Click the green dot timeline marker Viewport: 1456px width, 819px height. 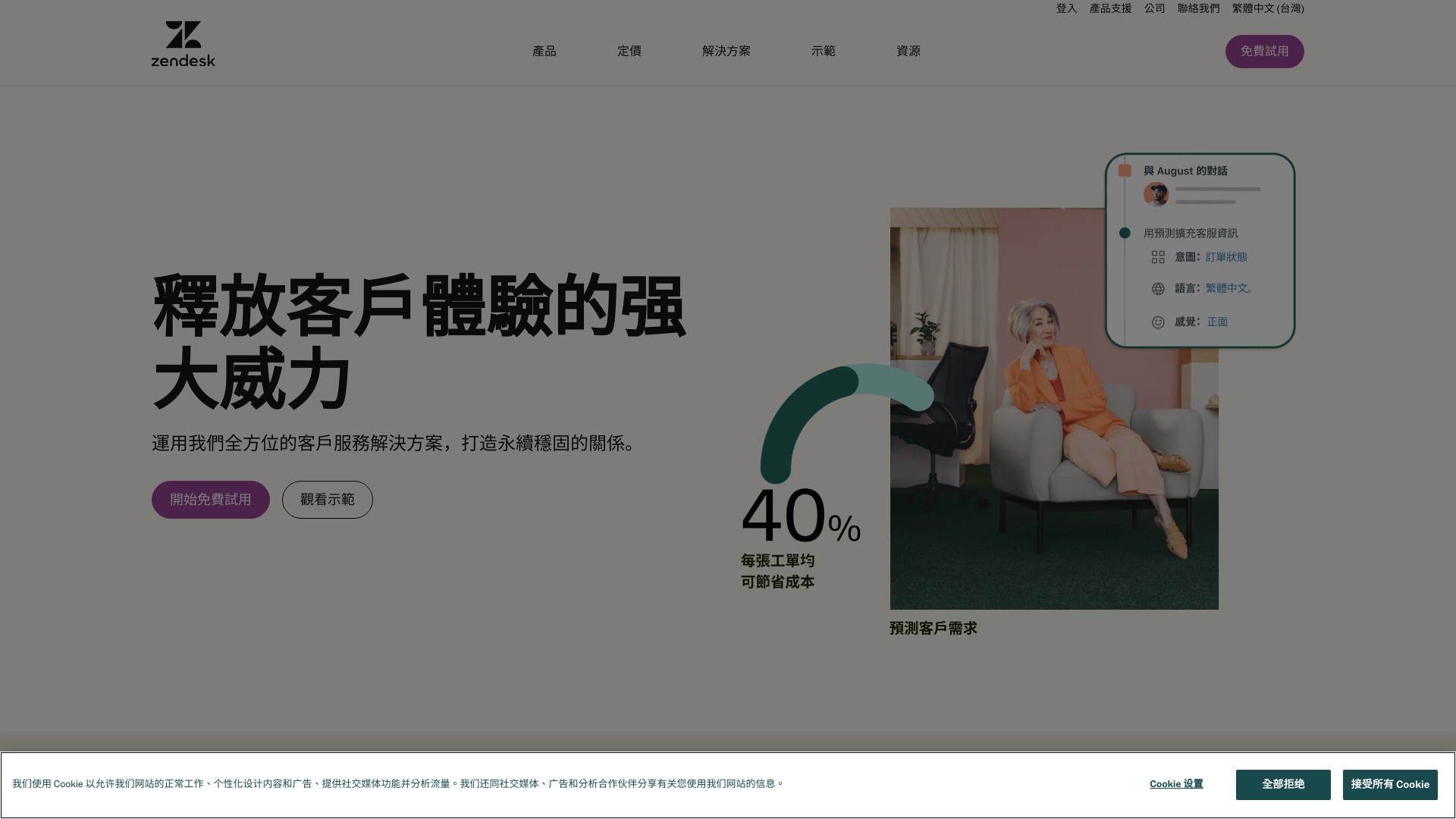(1125, 233)
